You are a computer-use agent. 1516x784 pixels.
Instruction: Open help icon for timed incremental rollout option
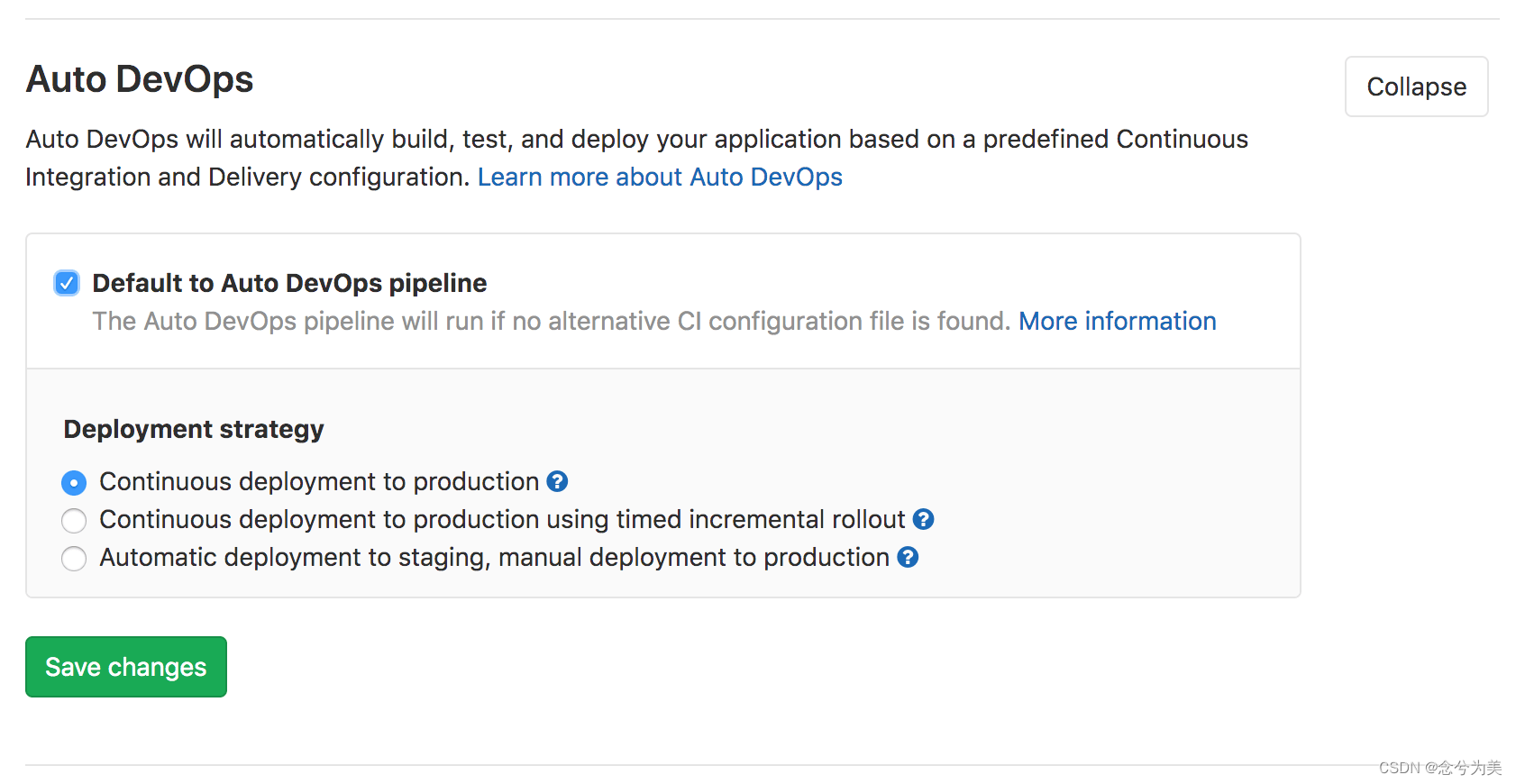[923, 519]
